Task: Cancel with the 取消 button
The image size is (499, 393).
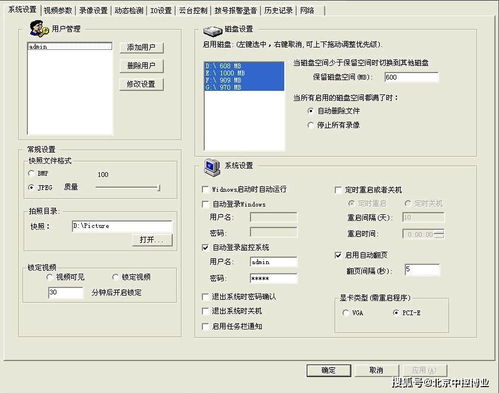Action: click(376, 370)
